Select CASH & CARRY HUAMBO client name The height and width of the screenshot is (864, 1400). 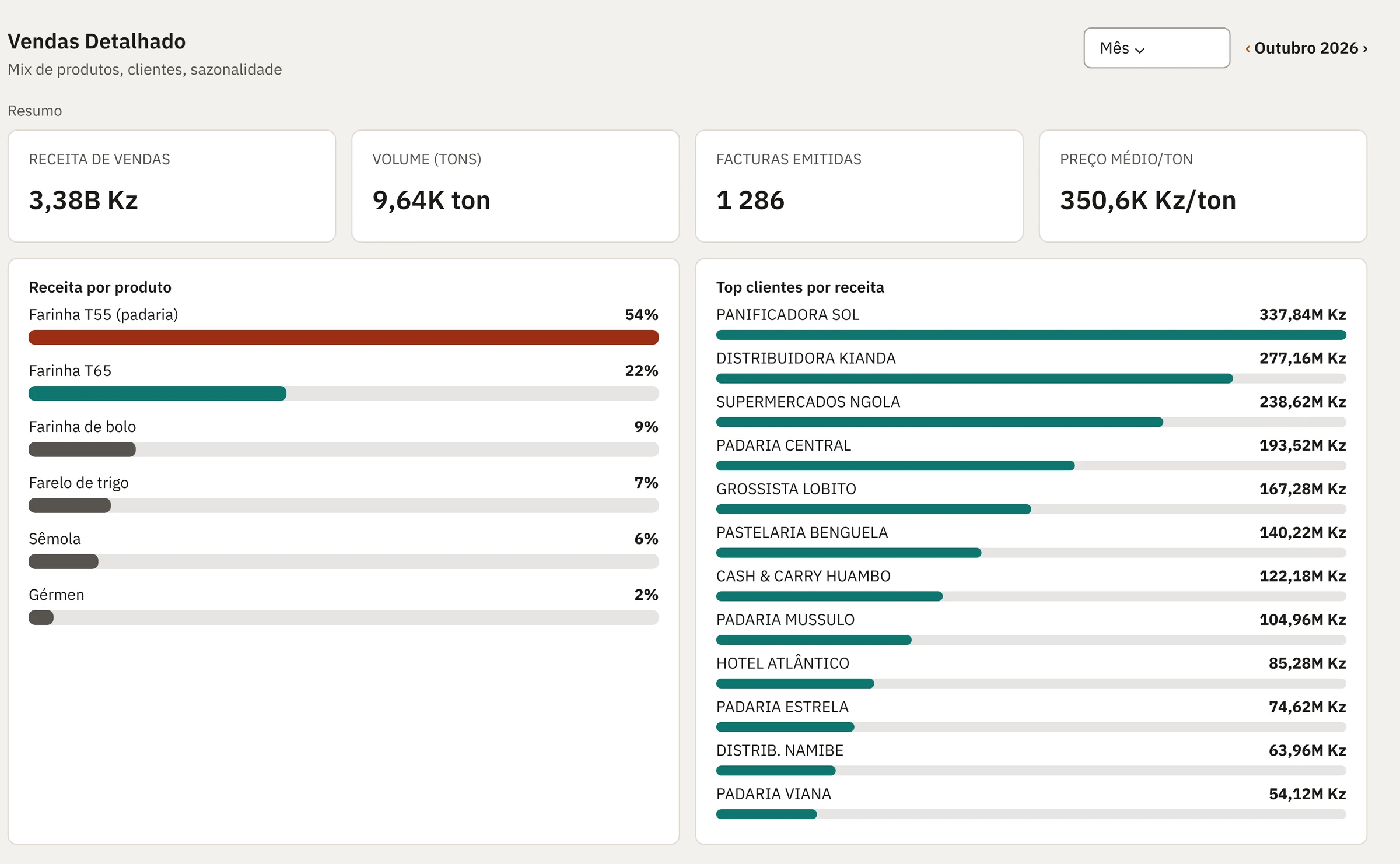(x=803, y=576)
